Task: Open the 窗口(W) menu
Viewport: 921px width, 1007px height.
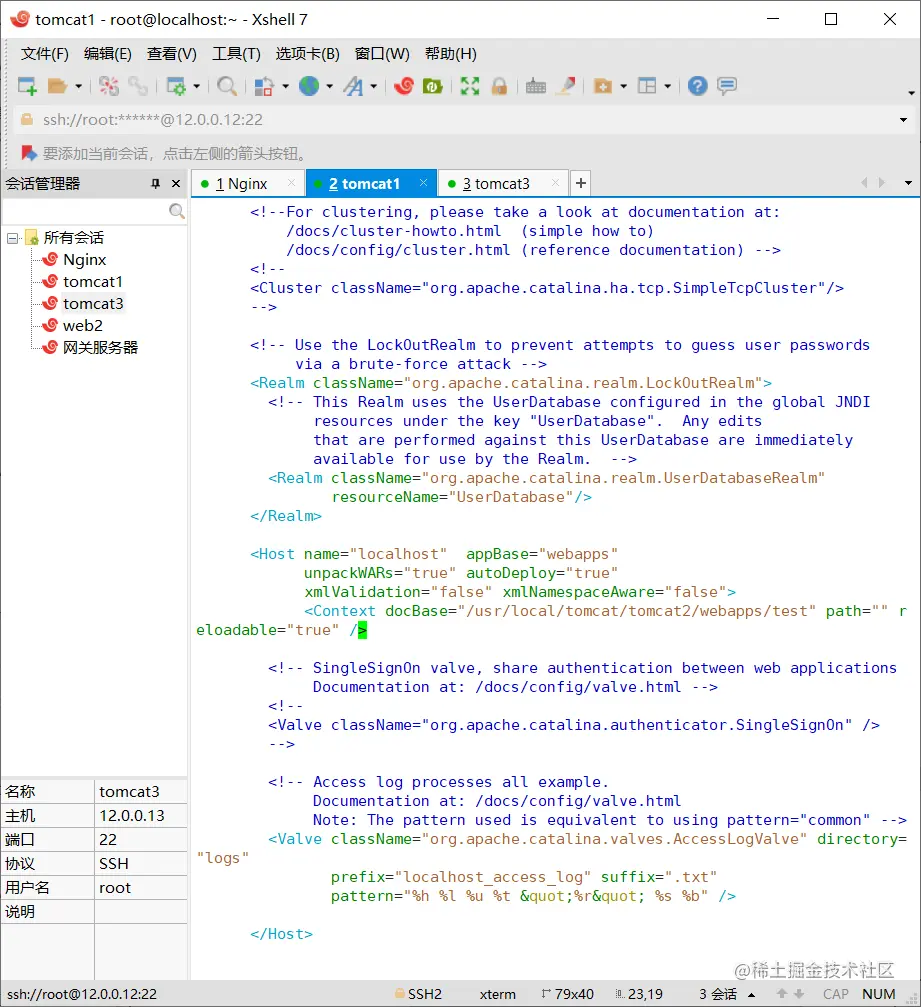Action: [382, 54]
